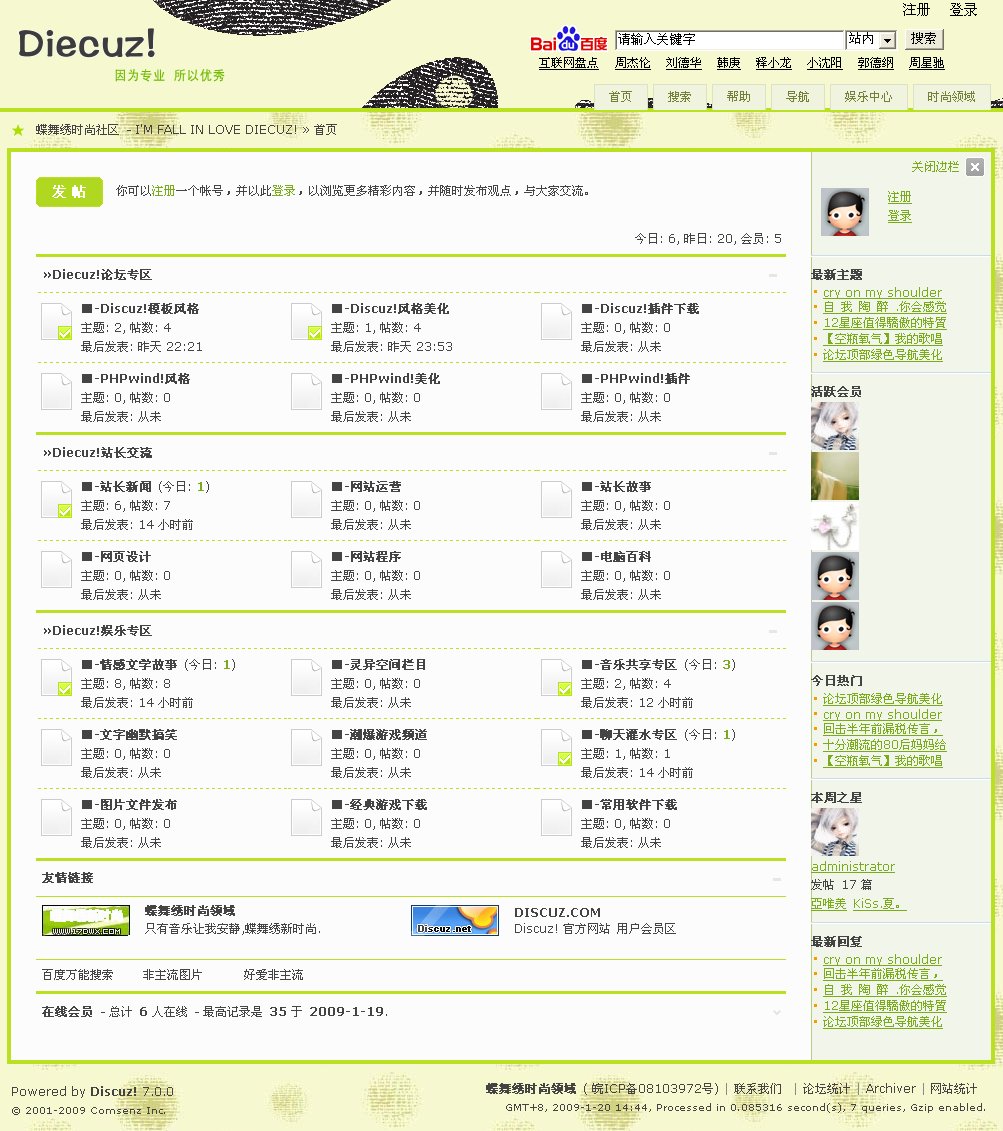1003x1131 pixels.
Task: Close the sidebar with the X icon
Action: click(975, 167)
